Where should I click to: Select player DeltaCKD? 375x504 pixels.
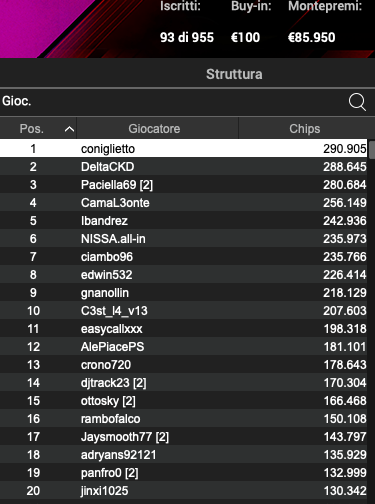click(x=107, y=167)
